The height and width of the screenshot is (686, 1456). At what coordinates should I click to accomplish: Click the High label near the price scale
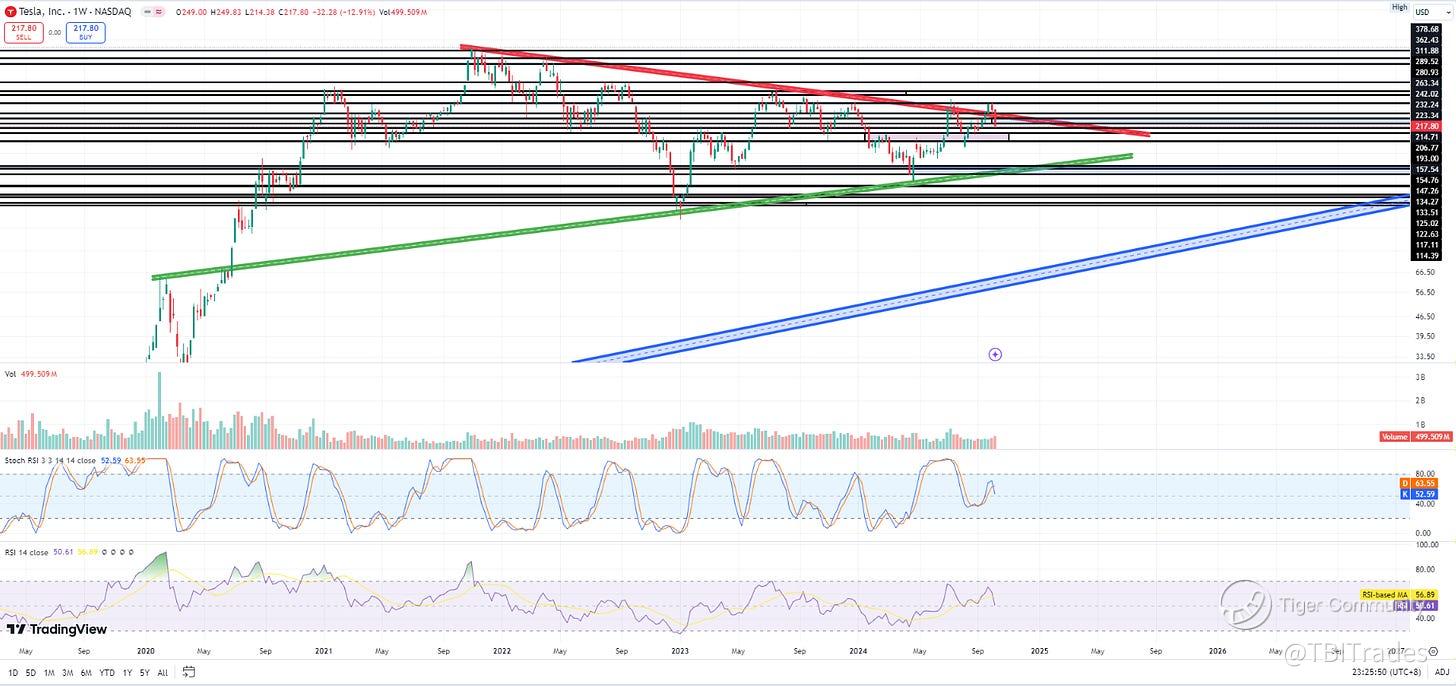[1399, 7]
